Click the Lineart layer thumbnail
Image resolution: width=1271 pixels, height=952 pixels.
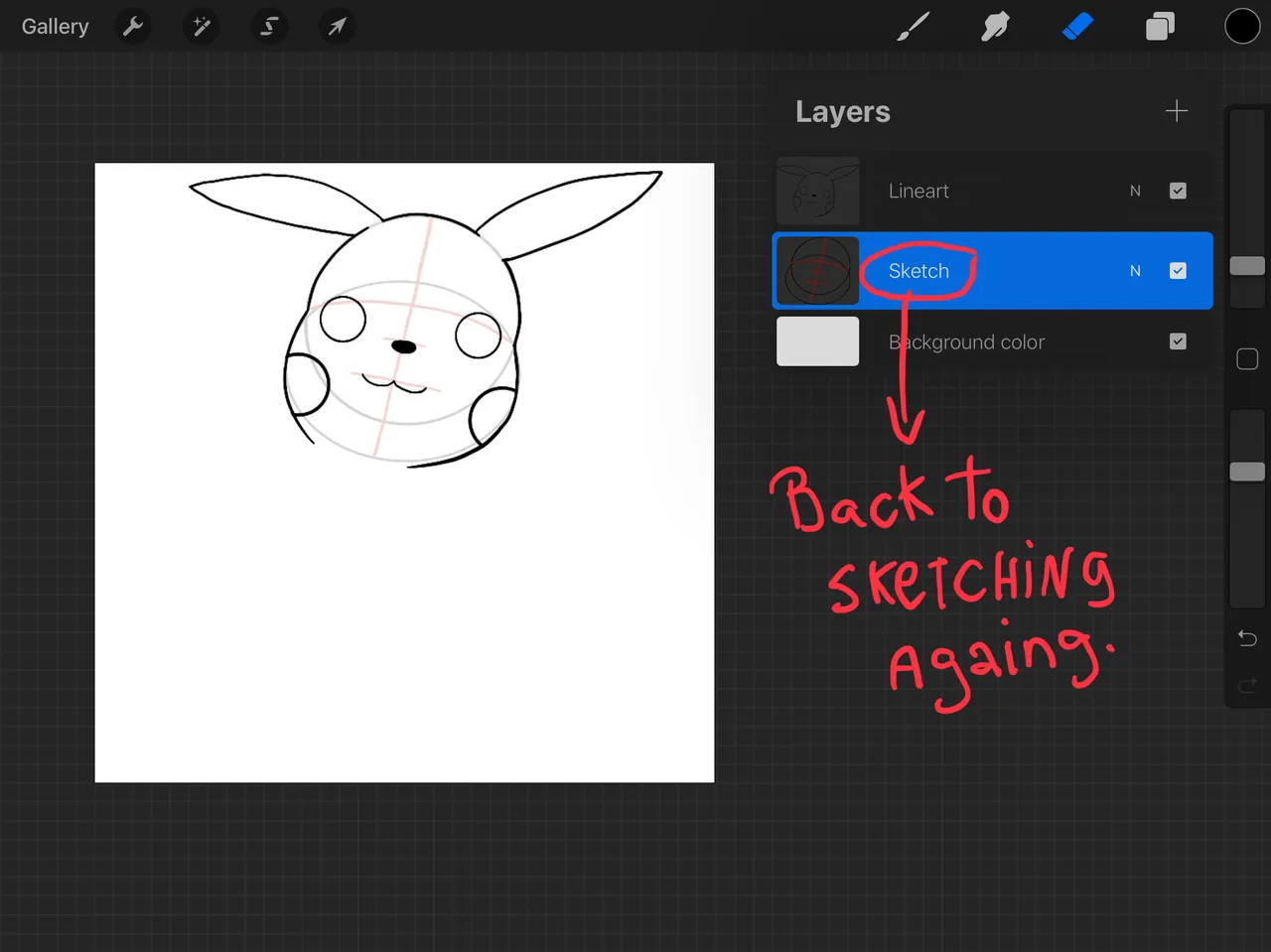(x=817, y=191)
